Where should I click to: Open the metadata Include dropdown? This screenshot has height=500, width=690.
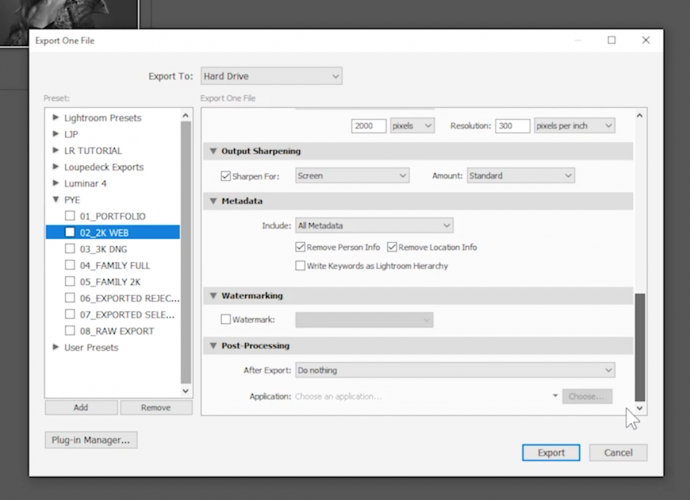pyautogui.click(x=374, y=226)
